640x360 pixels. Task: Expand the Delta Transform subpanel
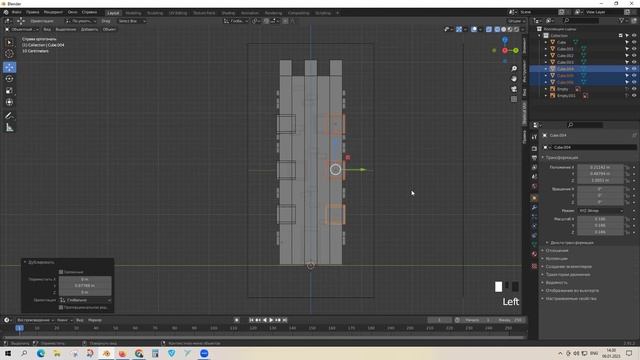(571, 242)
